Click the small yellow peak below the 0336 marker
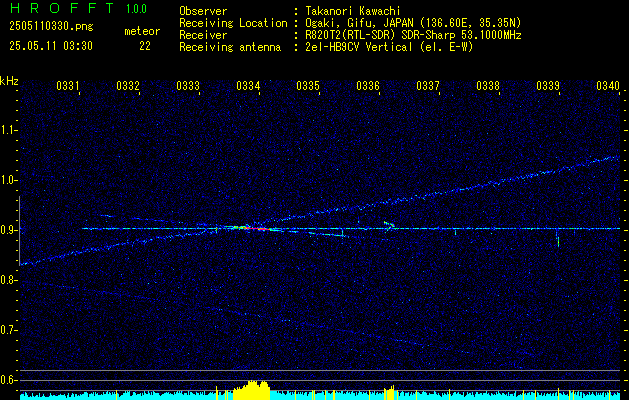The width and height of the screenshot is (629, 400). pos(390,393)
